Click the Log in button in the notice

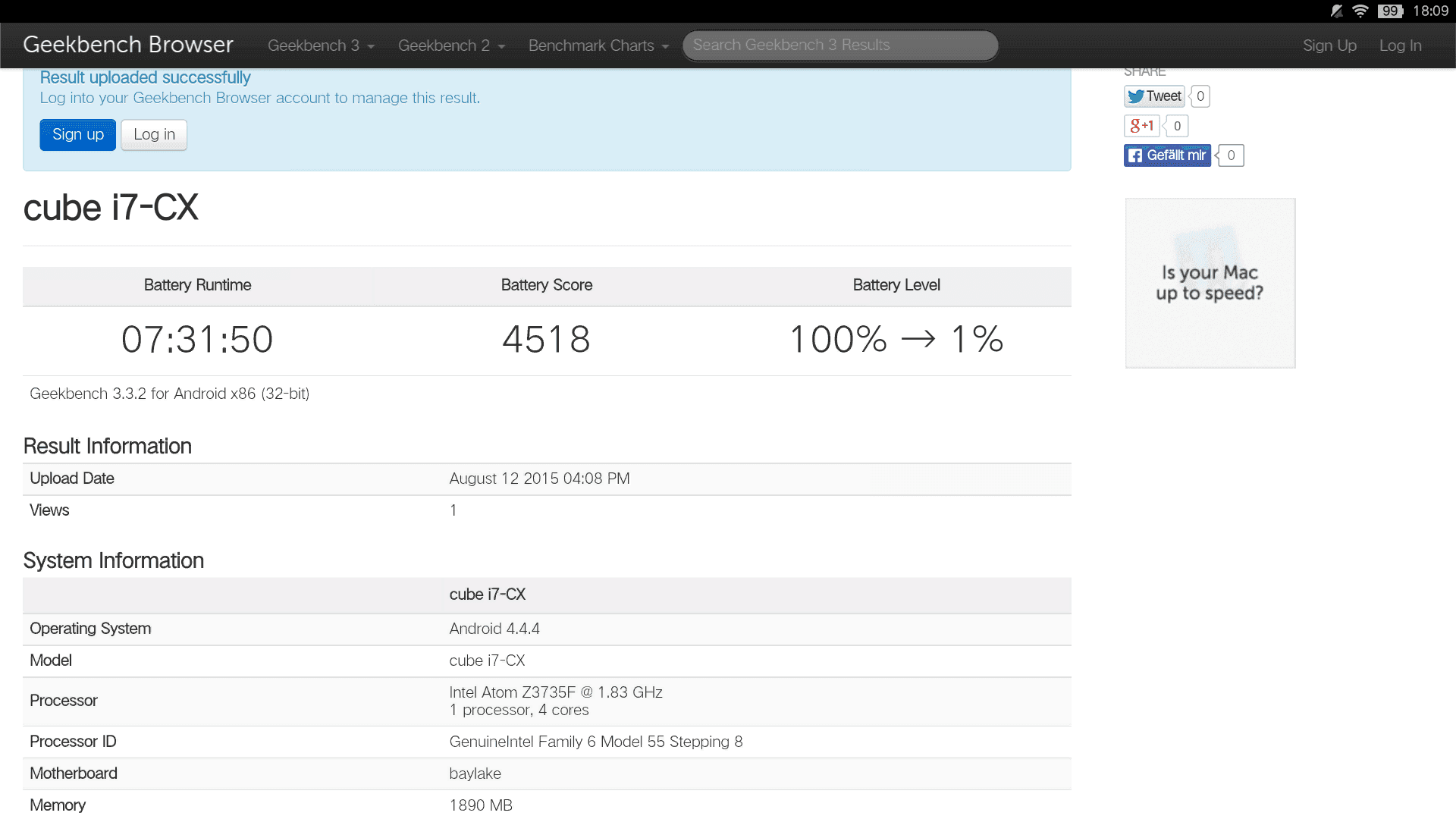[x=154, y=135]
